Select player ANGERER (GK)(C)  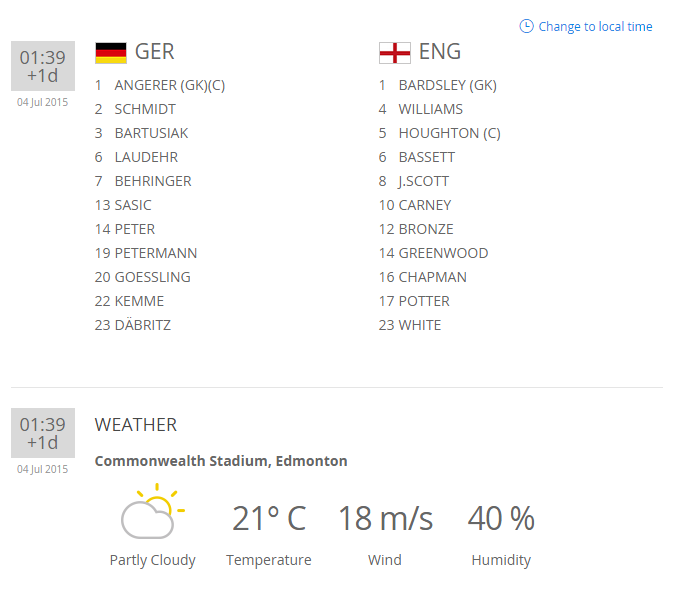pos(169,85)
